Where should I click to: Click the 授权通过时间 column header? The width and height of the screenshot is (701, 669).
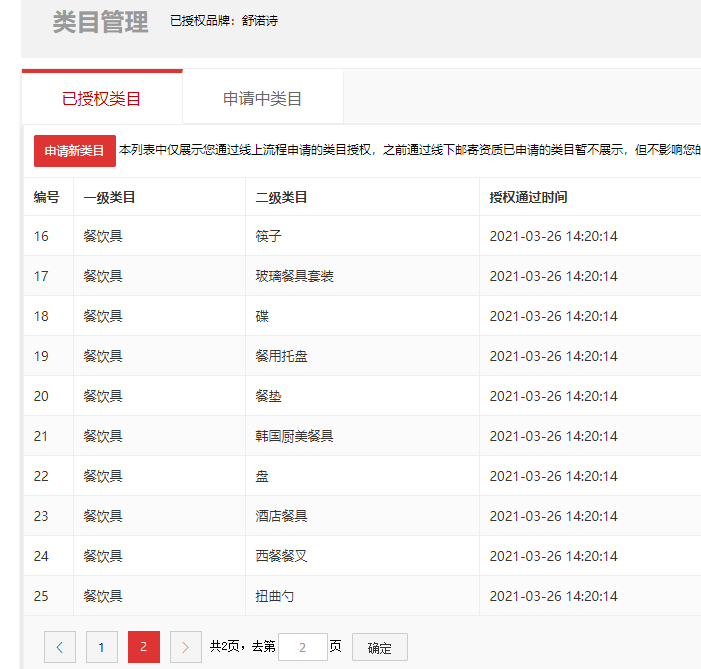tap(528, 197)
